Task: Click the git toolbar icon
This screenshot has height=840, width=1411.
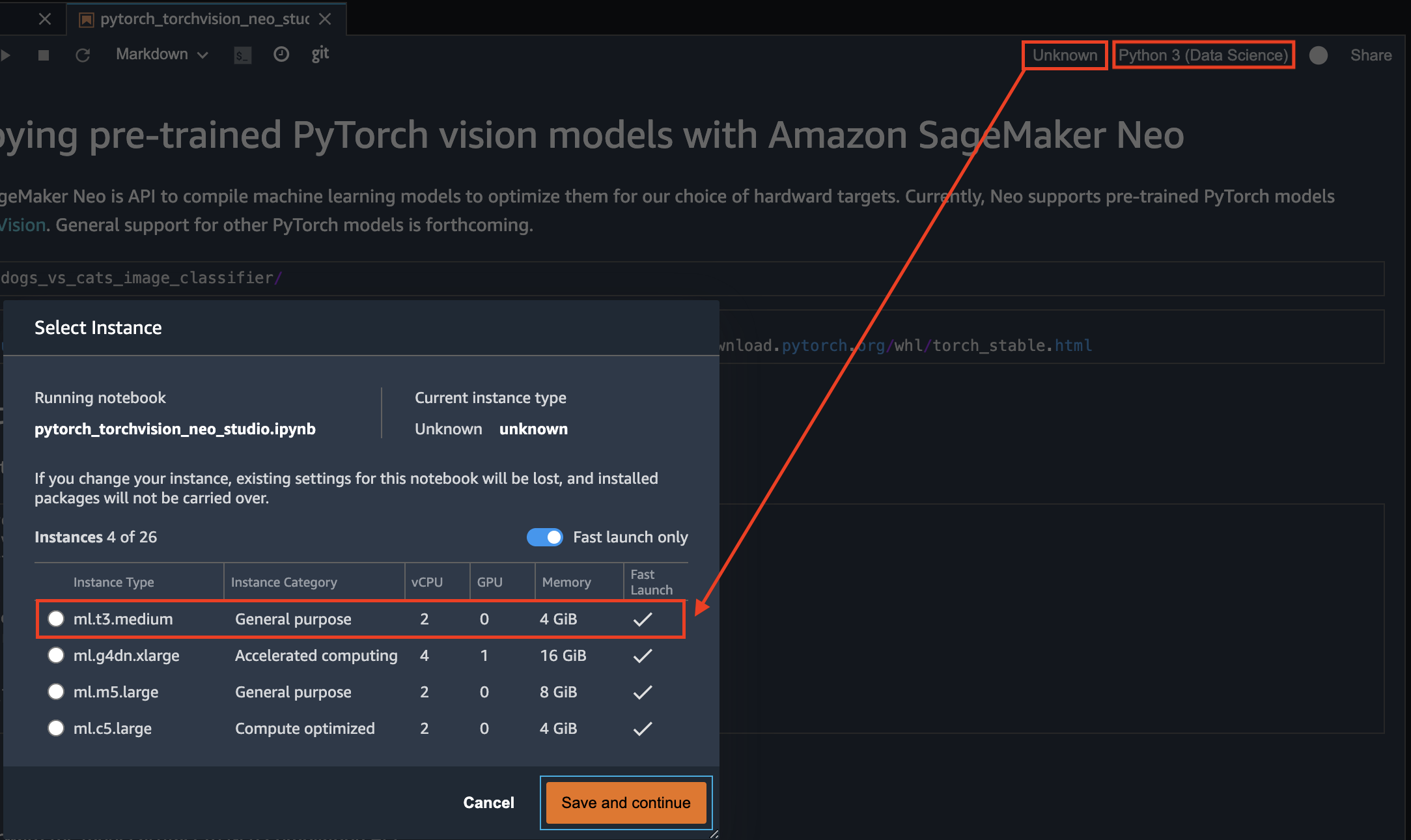Action: 320,54
